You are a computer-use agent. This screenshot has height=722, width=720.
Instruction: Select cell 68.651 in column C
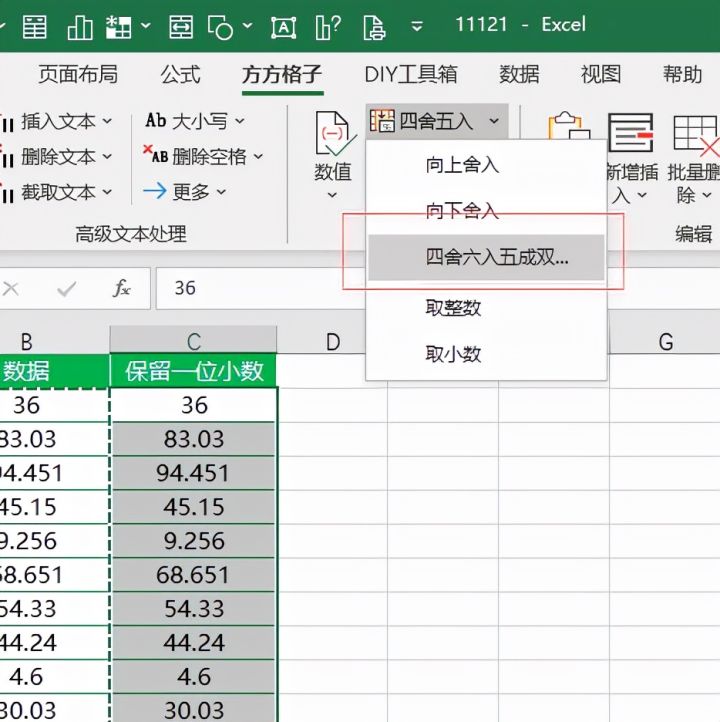[194, 575]
